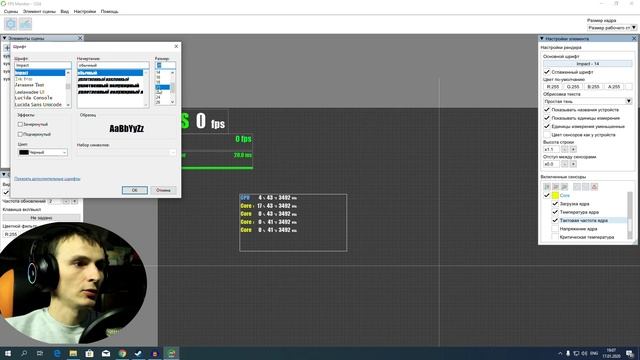
Task: Open File Explorer from taskbar
Action: [x=73, y=353]
